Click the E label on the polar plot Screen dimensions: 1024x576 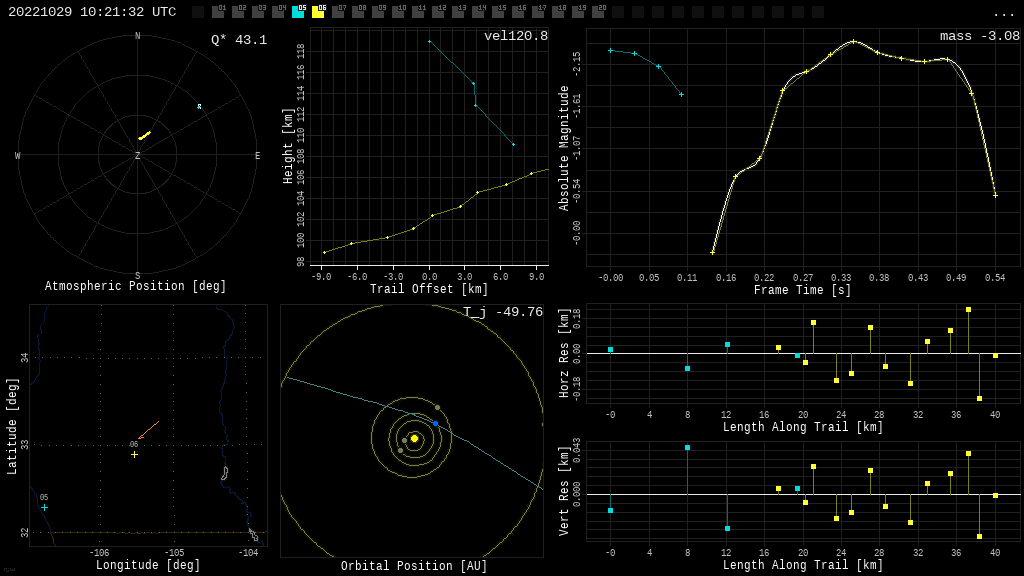click(x=257, y=155)
